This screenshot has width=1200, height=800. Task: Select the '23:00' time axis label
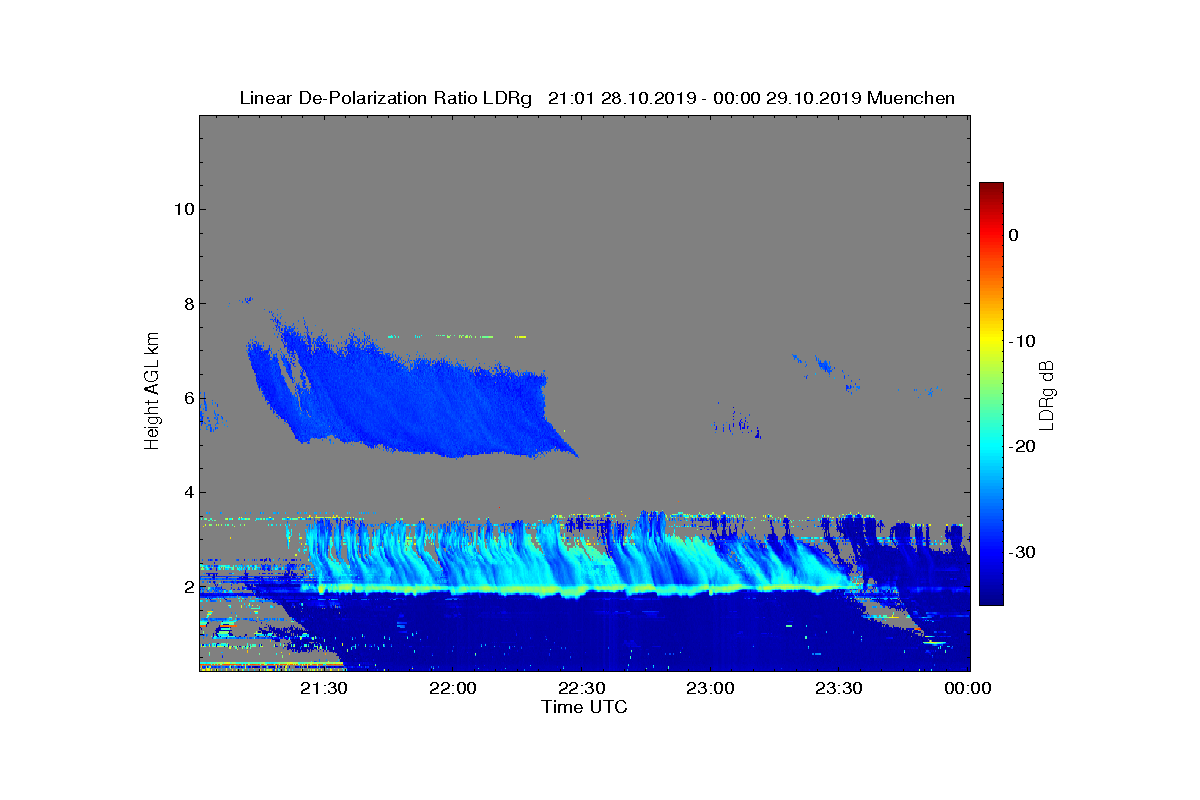pyautogui.click(x=711, y=688)
